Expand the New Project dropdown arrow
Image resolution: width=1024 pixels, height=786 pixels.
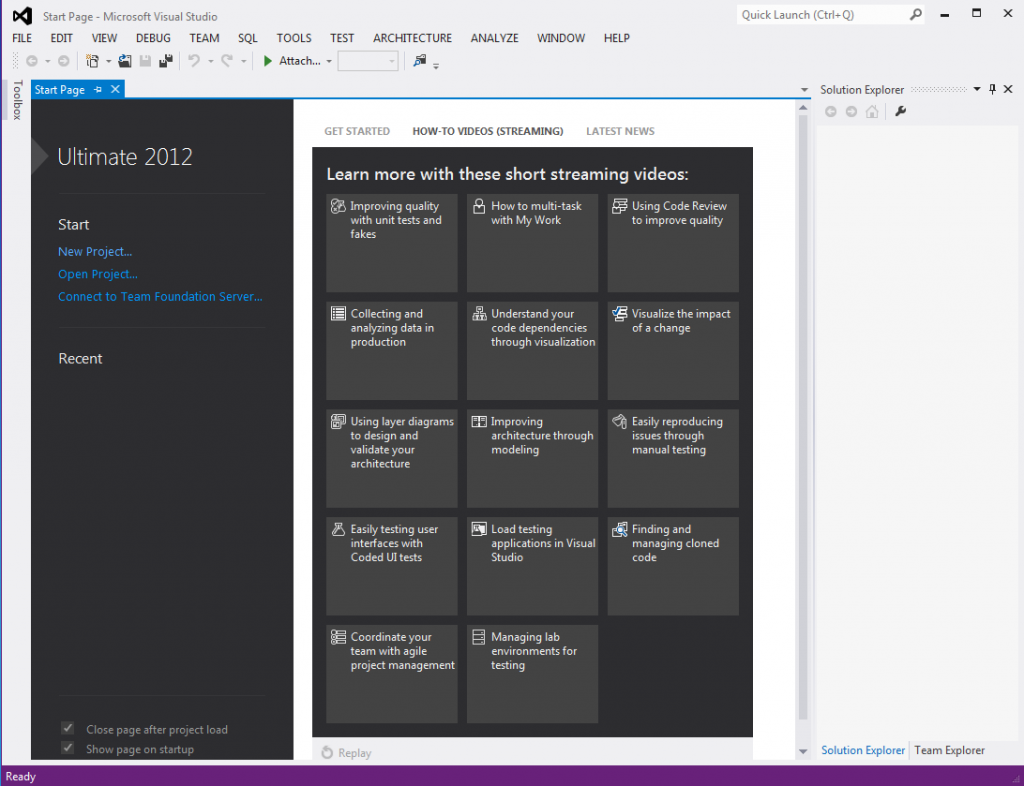tap(108, 61)
